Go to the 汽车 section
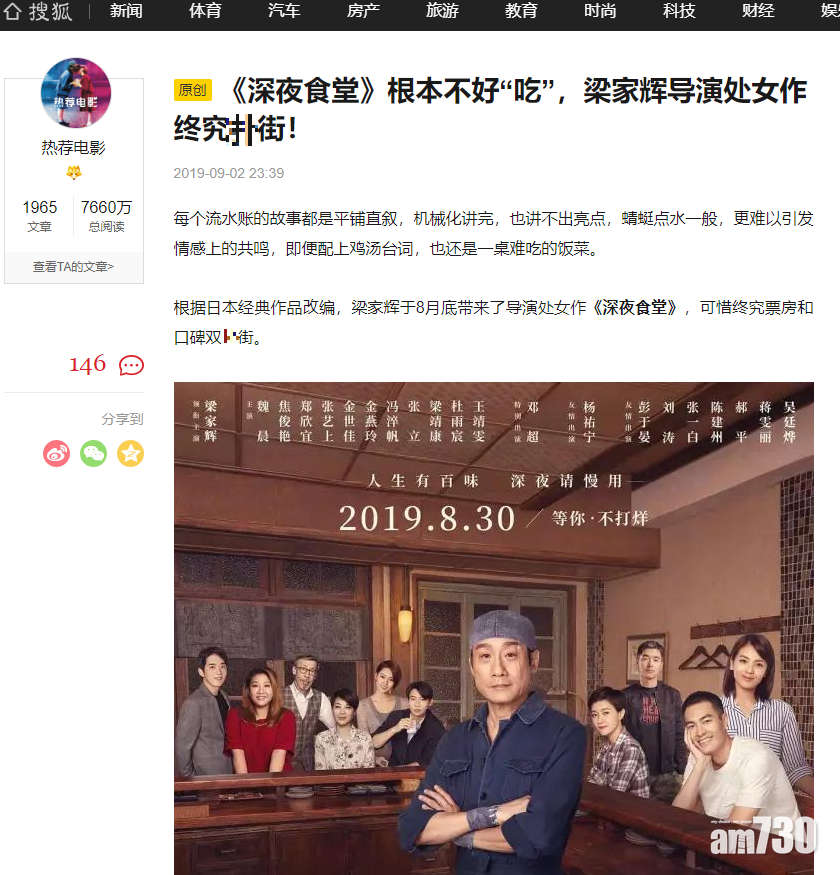 coord(284,11)
